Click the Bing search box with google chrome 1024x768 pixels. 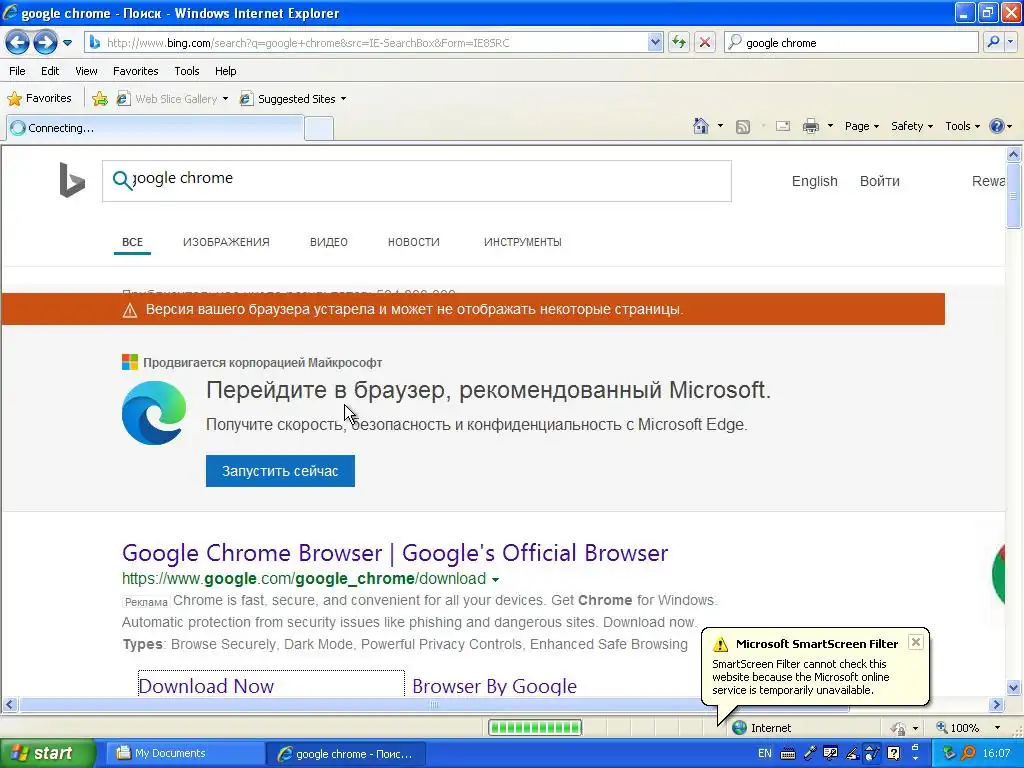tap(417, 181)
